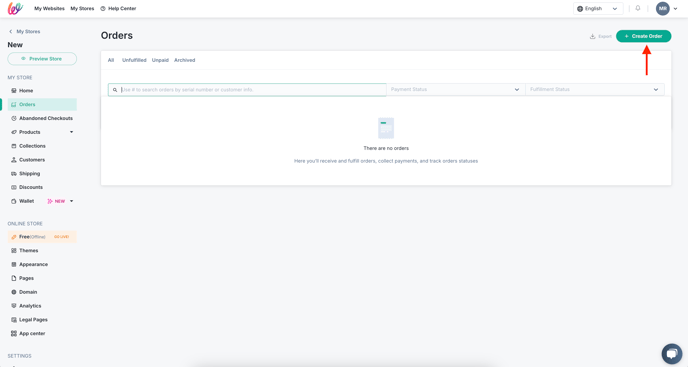Select Orders in the sidebar
The image size is (688, 367).
pyautogui.click(x=42, y=104)
